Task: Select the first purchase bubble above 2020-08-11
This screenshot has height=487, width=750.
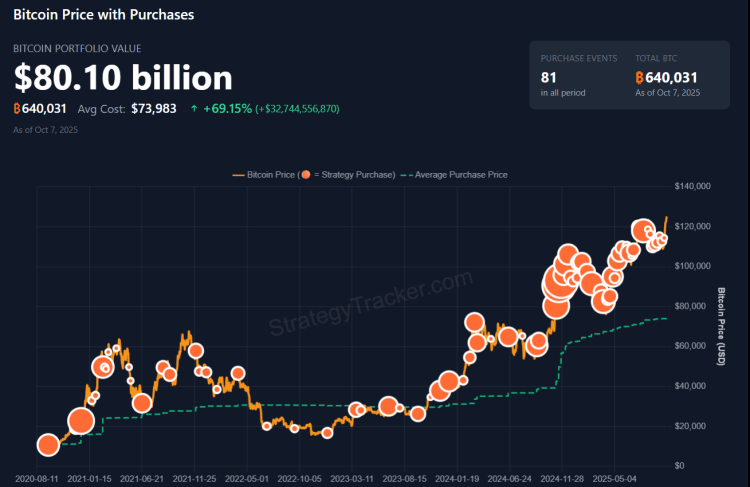Action: click(x=47, y=445)
